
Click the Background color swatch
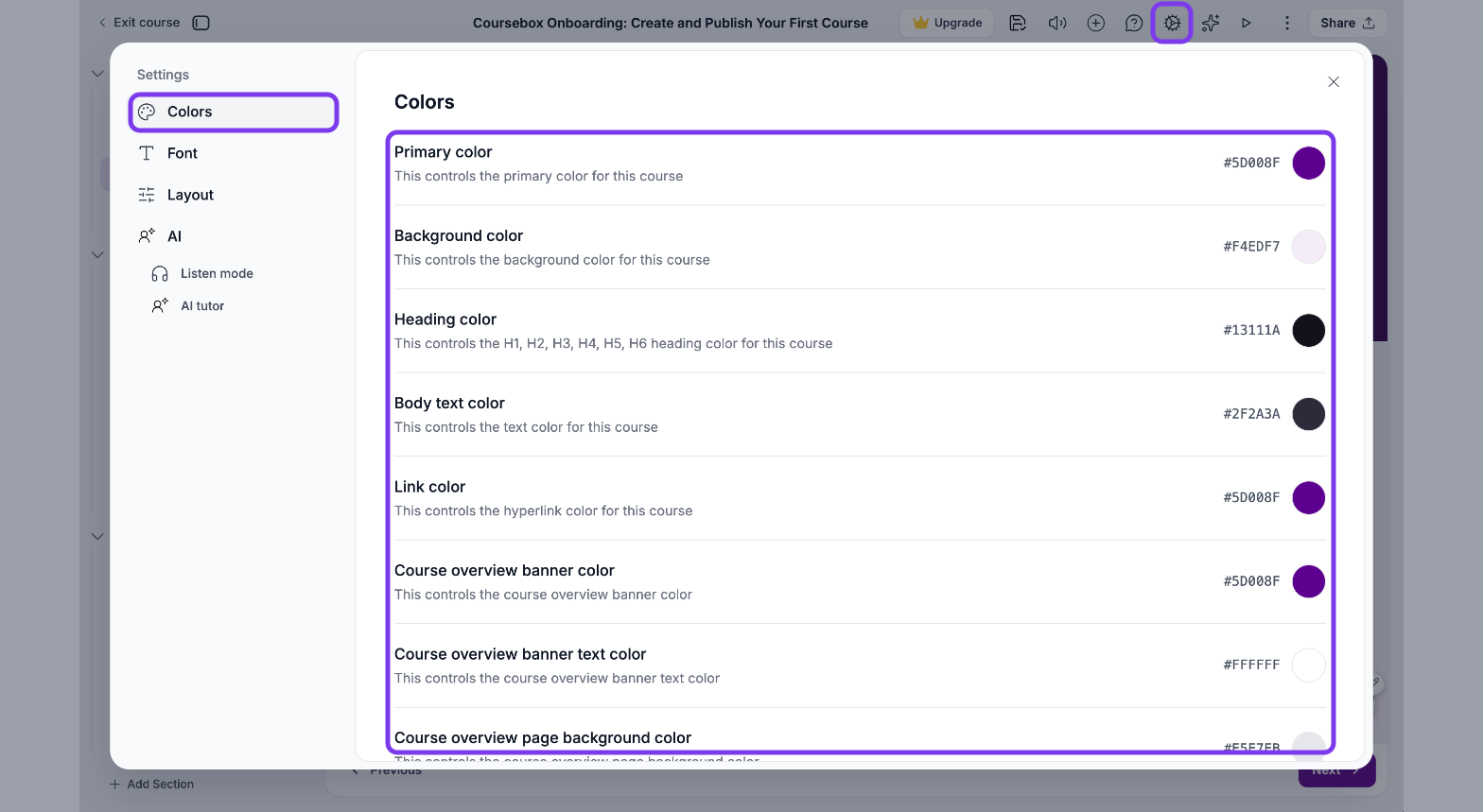tap(1309, 247)
